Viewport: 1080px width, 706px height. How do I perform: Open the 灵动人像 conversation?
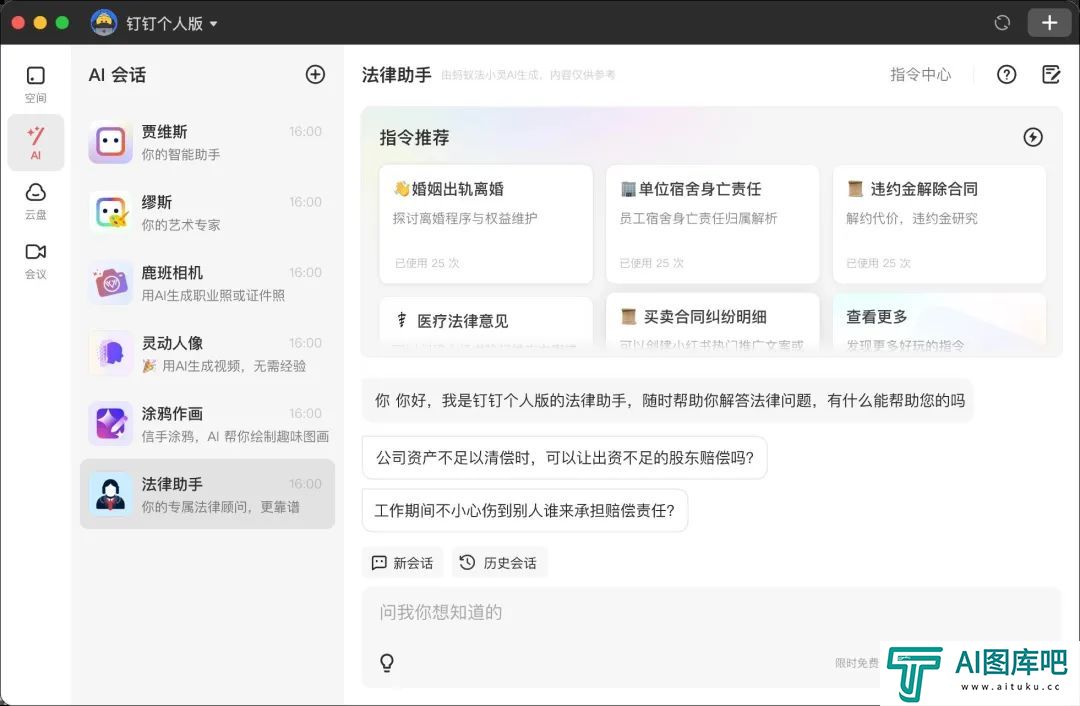point(207,353)
